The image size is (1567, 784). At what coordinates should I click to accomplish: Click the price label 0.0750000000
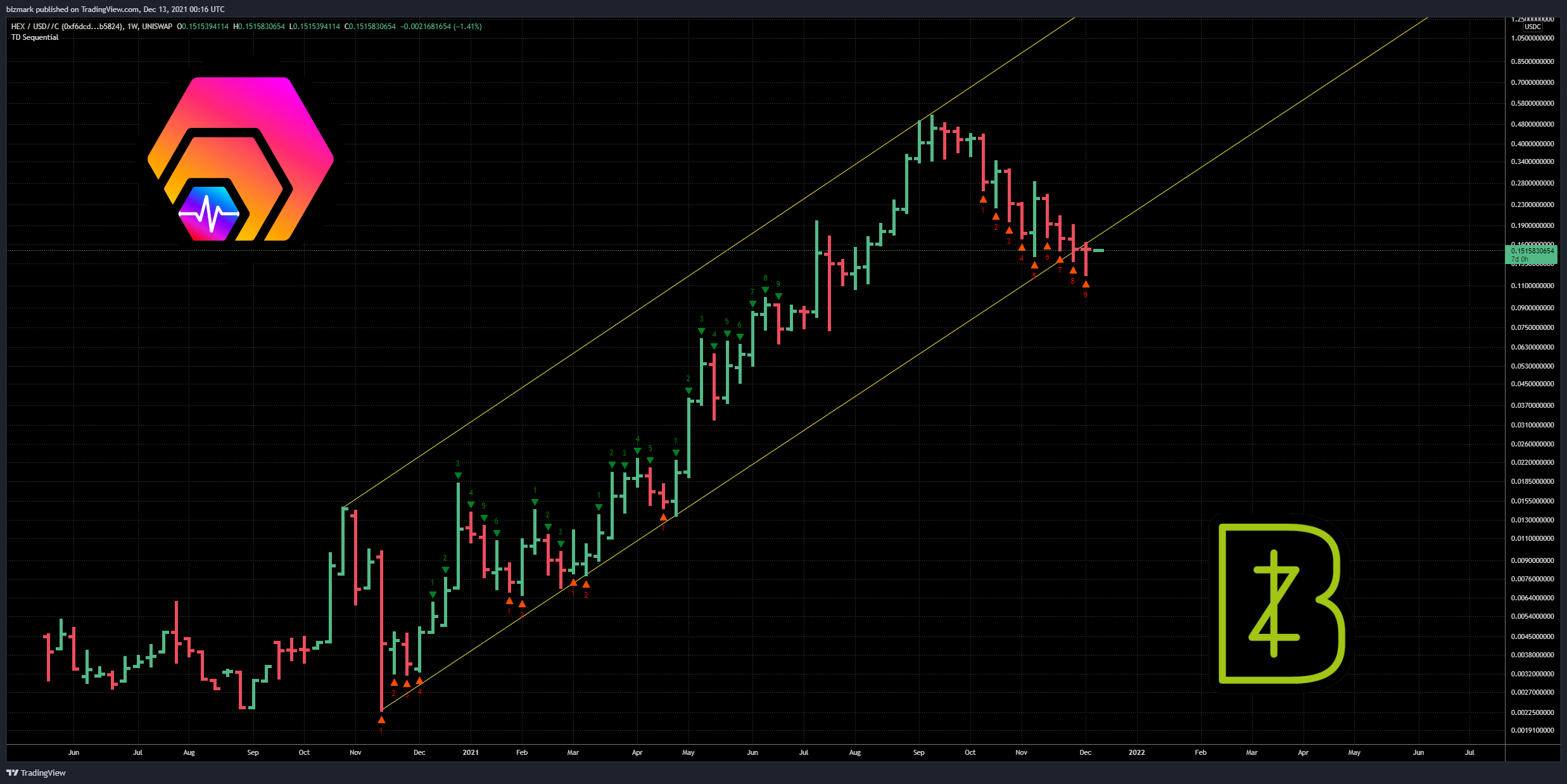tap(1532, 328)
